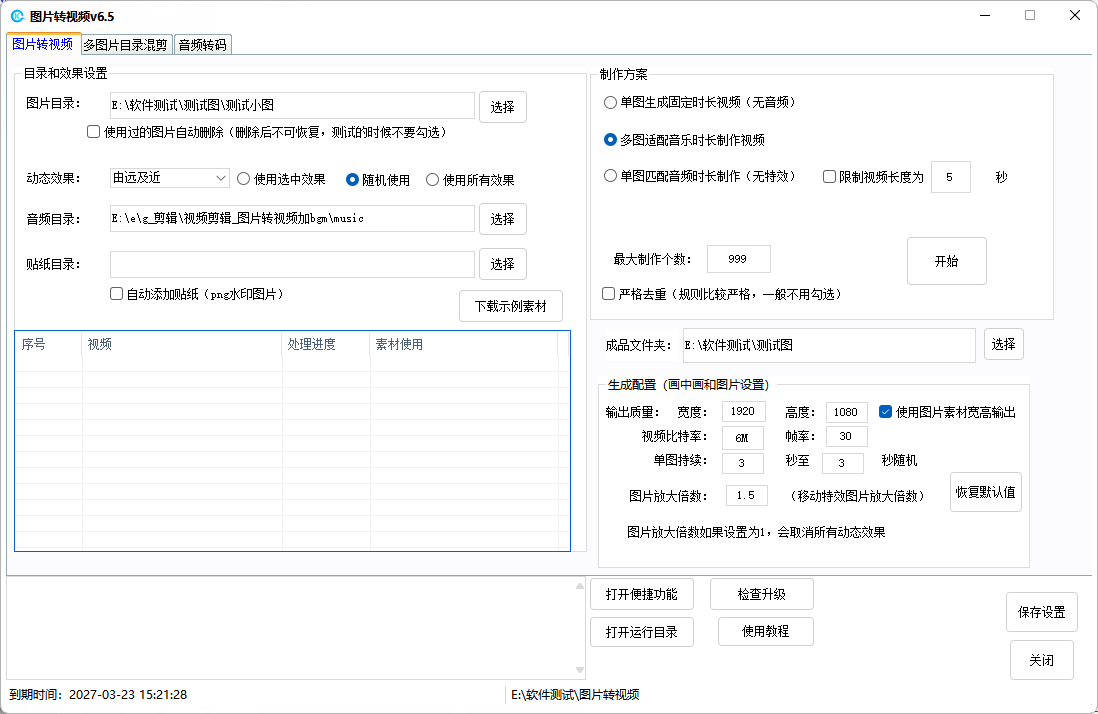This screenshot has width=1098, height=714.
Task: Select the 图片转视频 tab
Action: pos(43,44)
